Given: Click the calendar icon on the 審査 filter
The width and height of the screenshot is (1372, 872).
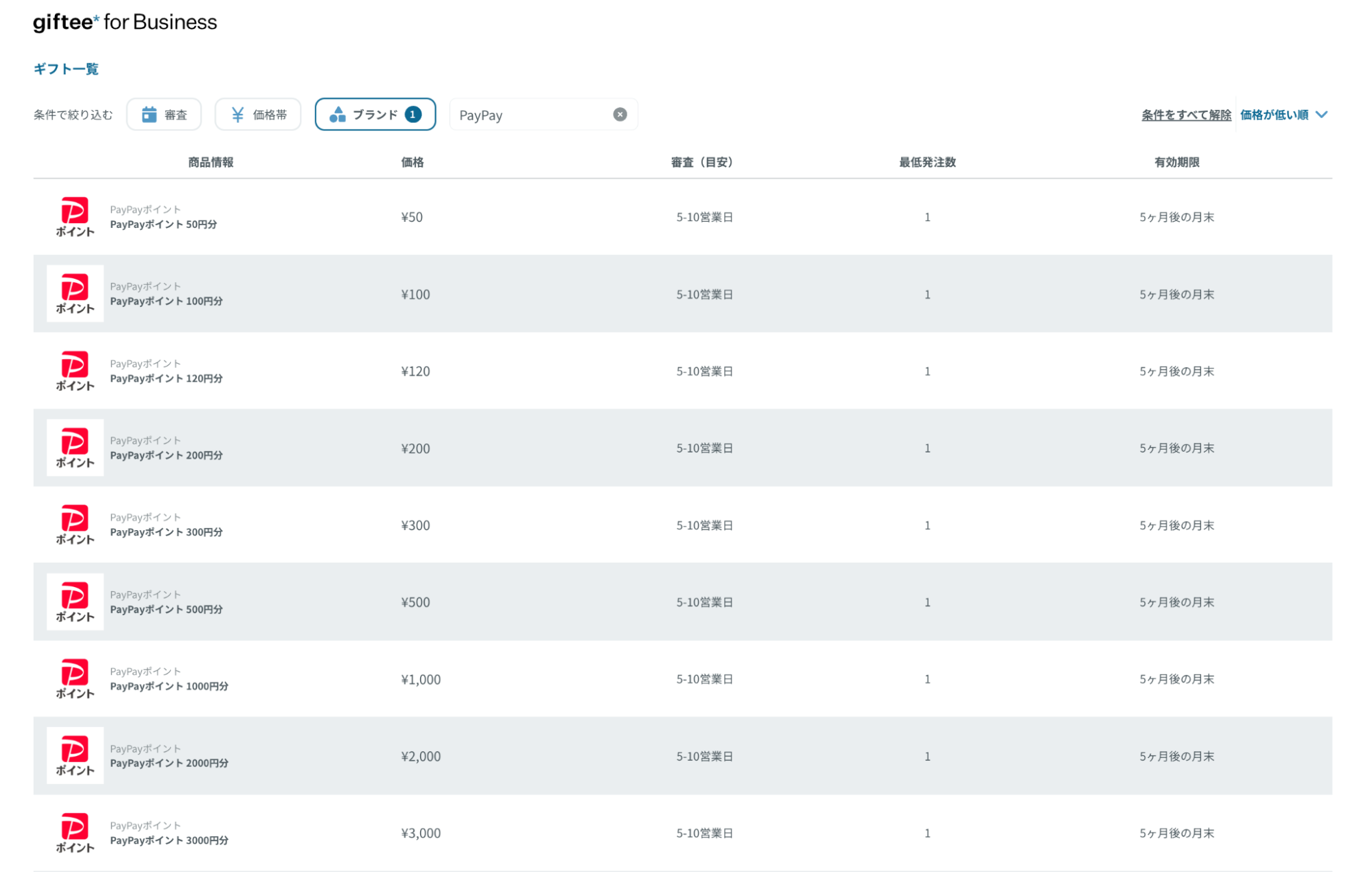Looking at the screenshot, I should click(x=150, y=114).
